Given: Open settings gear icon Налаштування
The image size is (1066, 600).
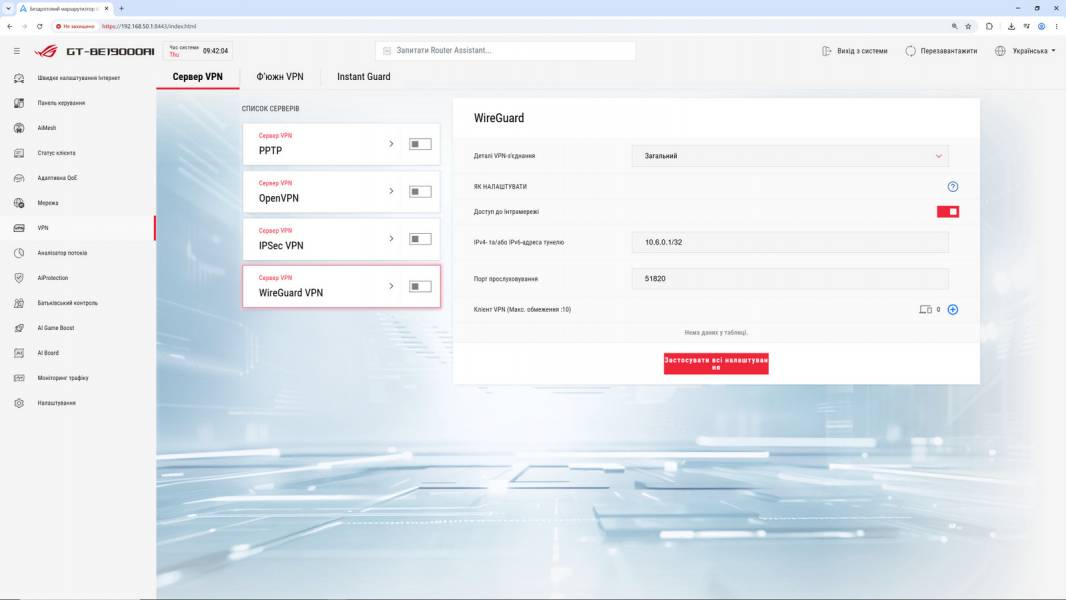Looking at the screenshot, I should (19, 403).
